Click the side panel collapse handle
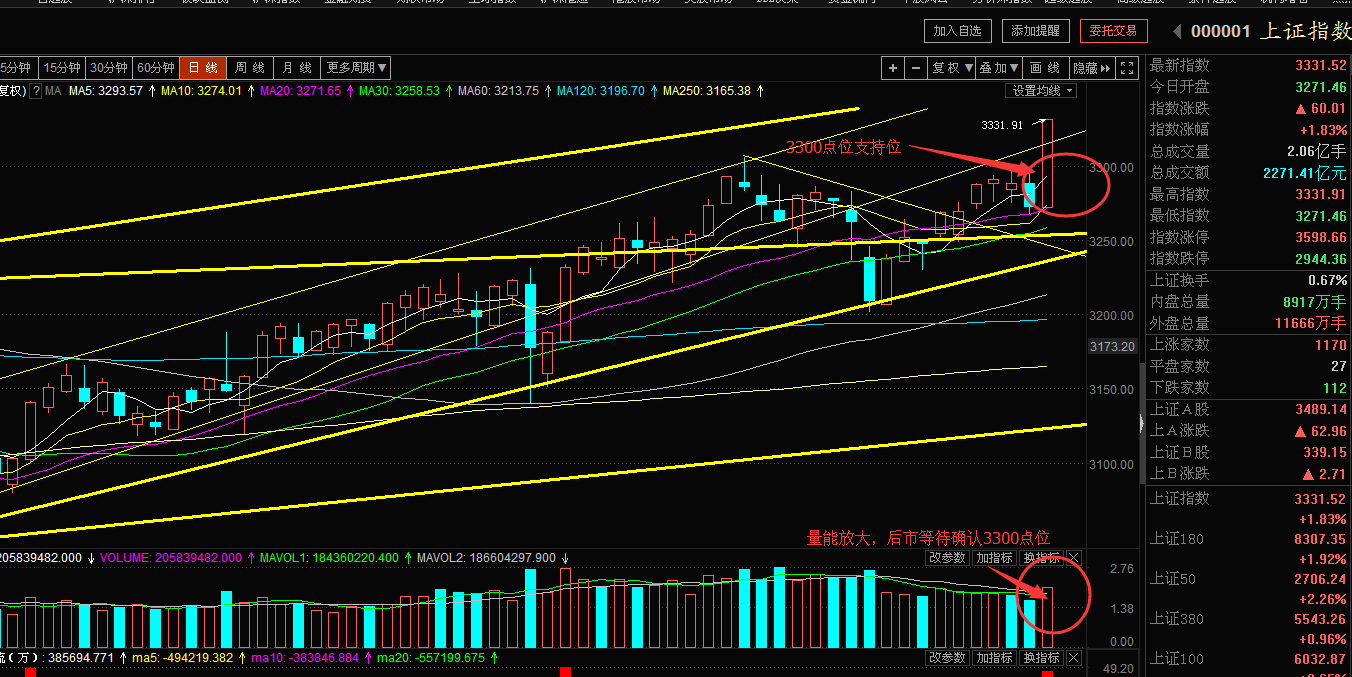1352x677 pixels. pyautogui.click(x=1141, y=424)
